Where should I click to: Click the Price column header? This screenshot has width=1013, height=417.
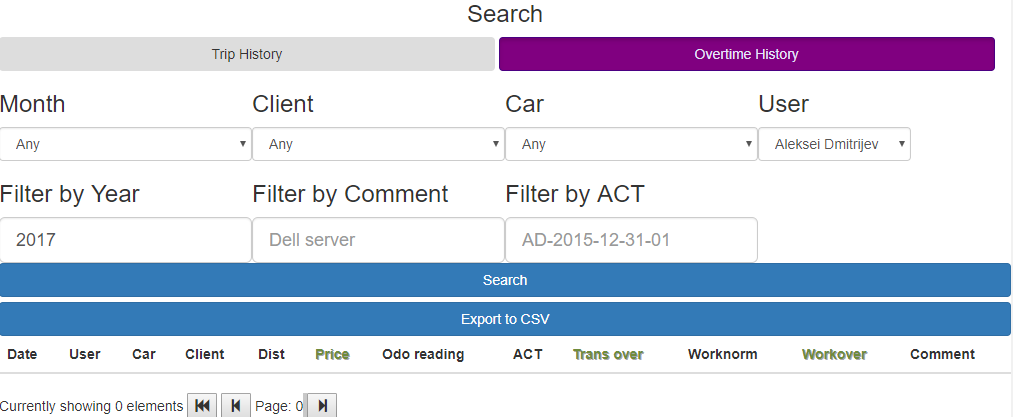(332, 354)
